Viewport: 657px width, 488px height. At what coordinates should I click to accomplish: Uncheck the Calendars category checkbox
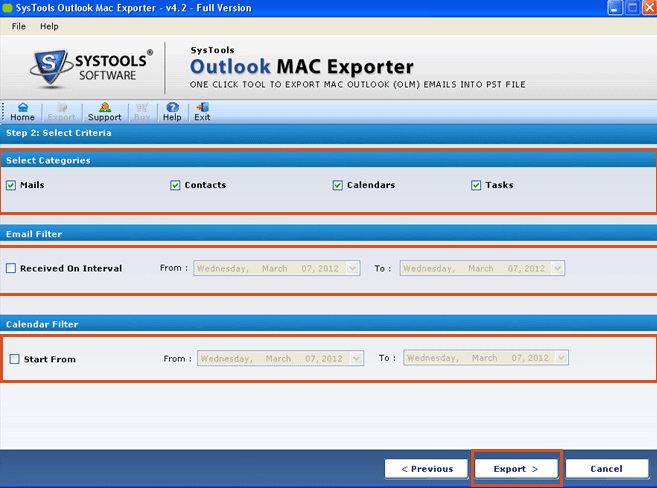(x=338, y=185)
